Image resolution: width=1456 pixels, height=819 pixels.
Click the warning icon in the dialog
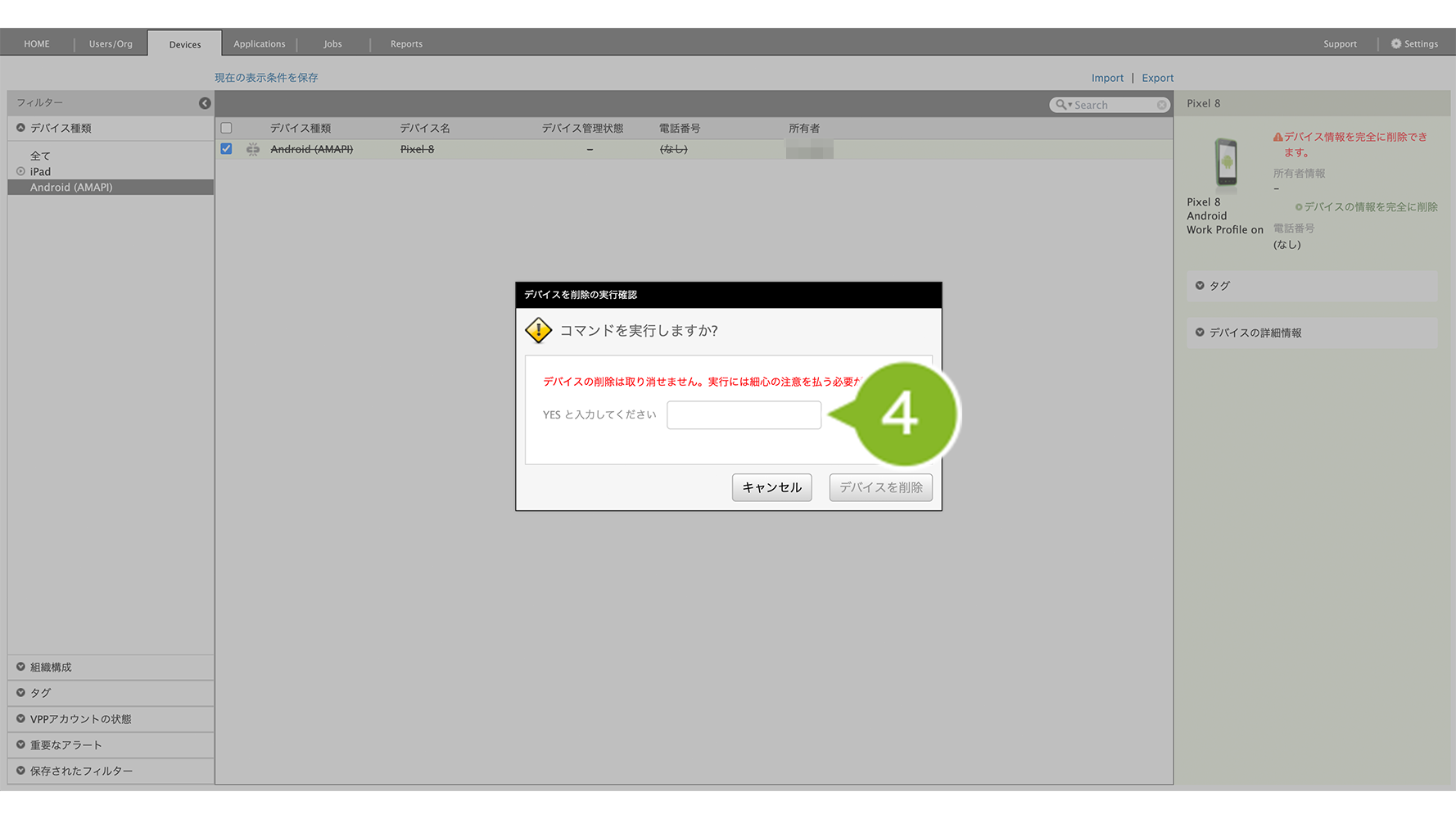(538, 330)
